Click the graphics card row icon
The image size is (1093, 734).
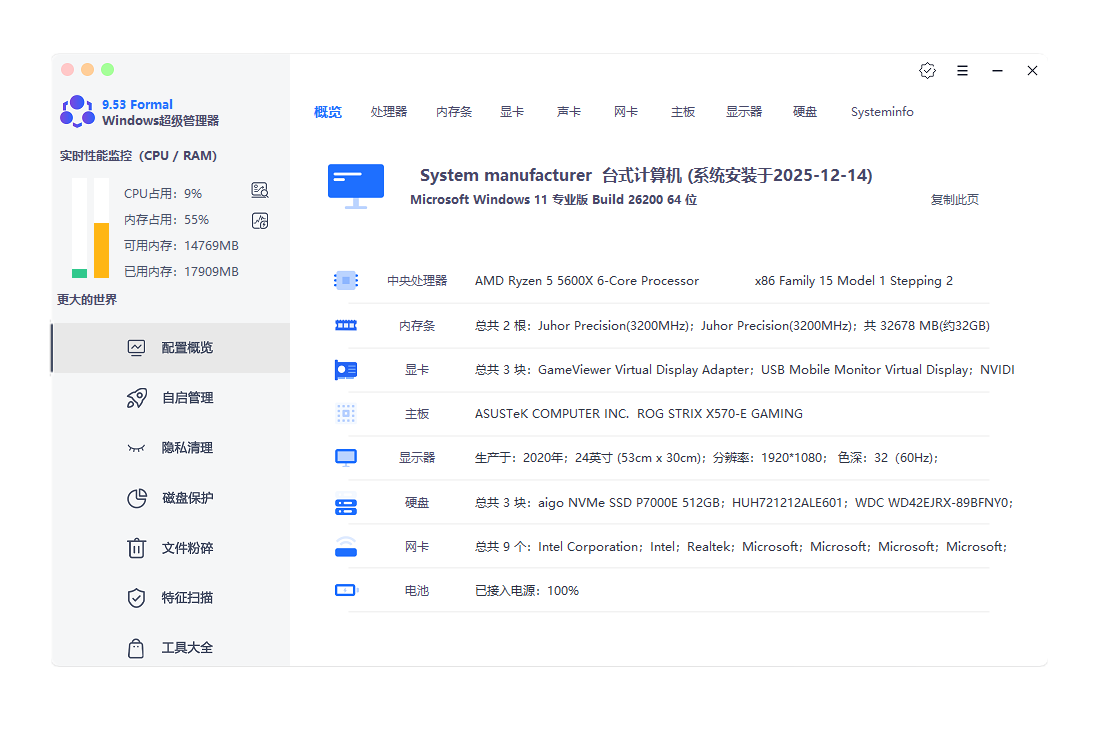346,370
